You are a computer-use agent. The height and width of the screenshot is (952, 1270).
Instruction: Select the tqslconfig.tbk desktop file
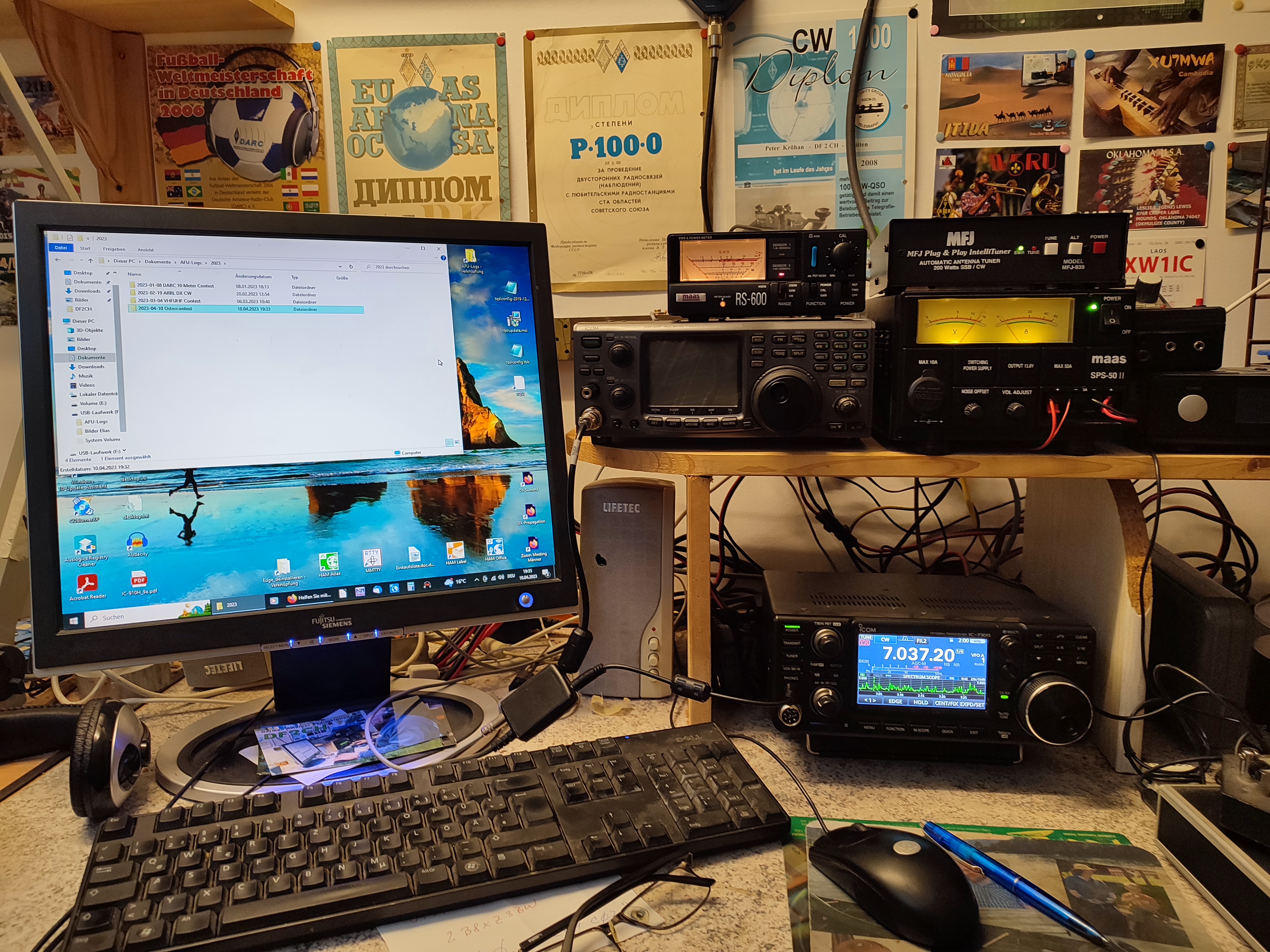pos(517,354)
